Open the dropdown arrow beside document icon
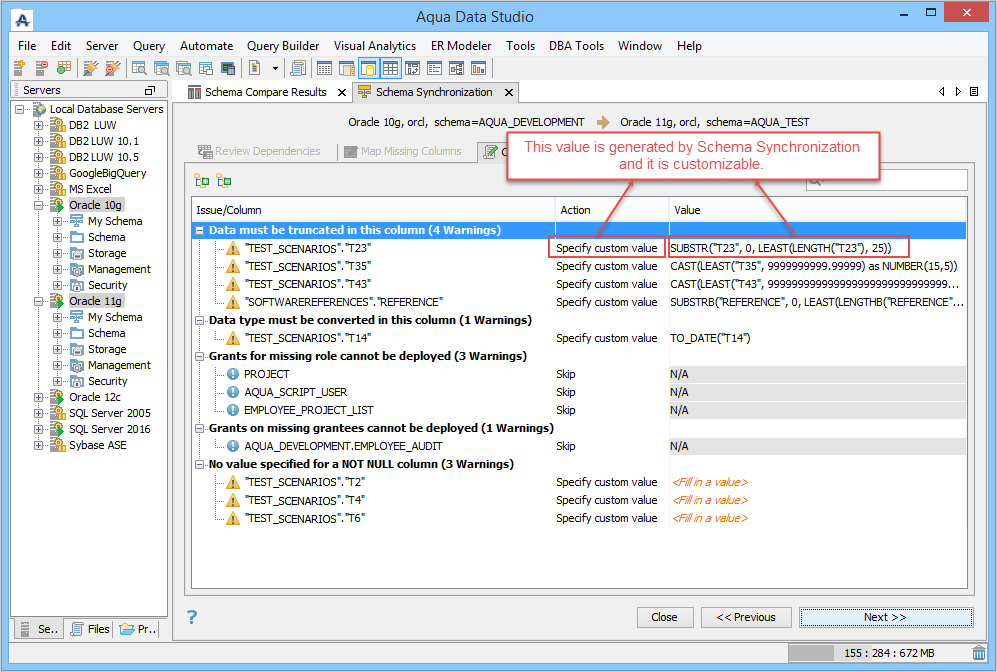The height and width of the screenshot is (672, 997). [x=275, y=68]
